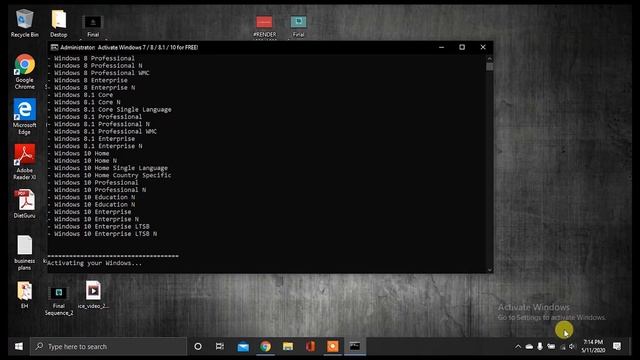
Task: Click the console vertical scrollbar thumb
Action: click(489, 67)
